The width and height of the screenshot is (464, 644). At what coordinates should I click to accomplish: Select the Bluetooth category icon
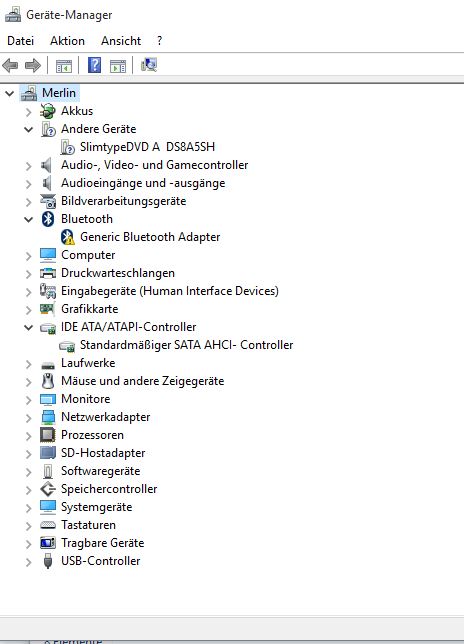tap(48, 219)
